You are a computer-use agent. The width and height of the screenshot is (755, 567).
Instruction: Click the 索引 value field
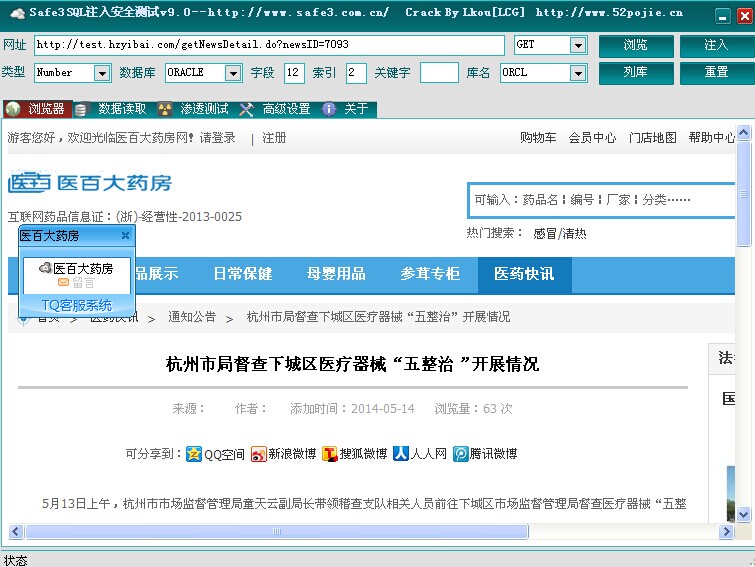356,73
